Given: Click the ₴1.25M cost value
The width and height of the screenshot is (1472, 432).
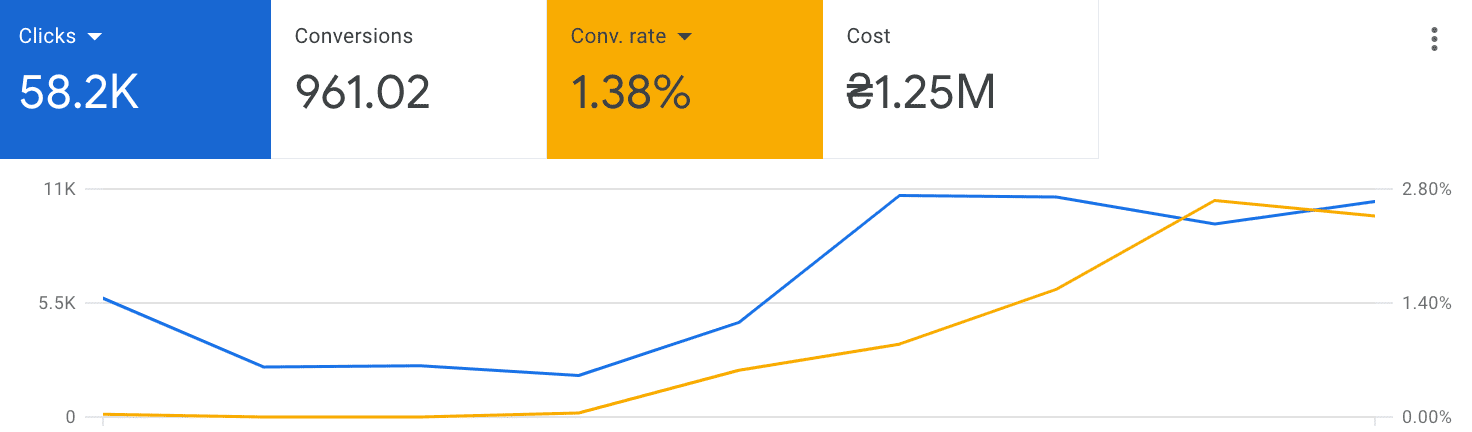Looking at the screenshot, I should (920, 93).
